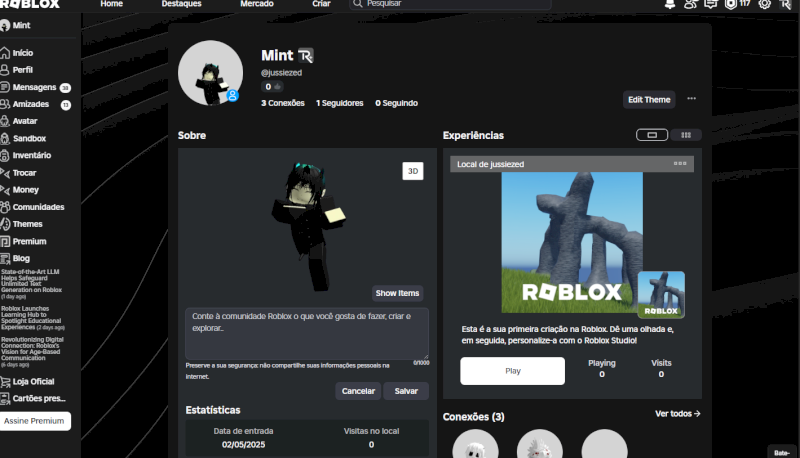Click the Trocar icon in sidebar
Viewport: 800px width, 458px height.
click(x=5, y=173)
